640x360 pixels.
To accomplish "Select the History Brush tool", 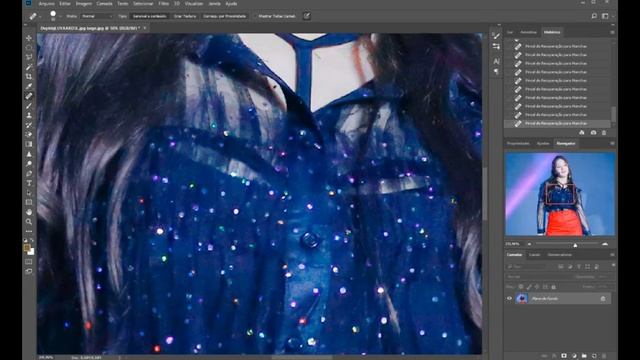I will click(29, 125).
